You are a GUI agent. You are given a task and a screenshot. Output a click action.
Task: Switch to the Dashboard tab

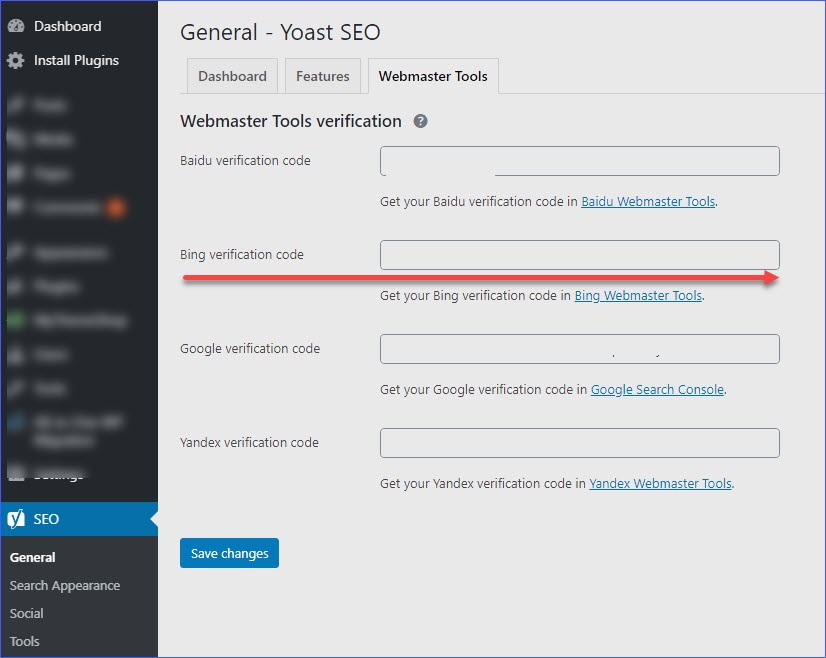(231, 75)
